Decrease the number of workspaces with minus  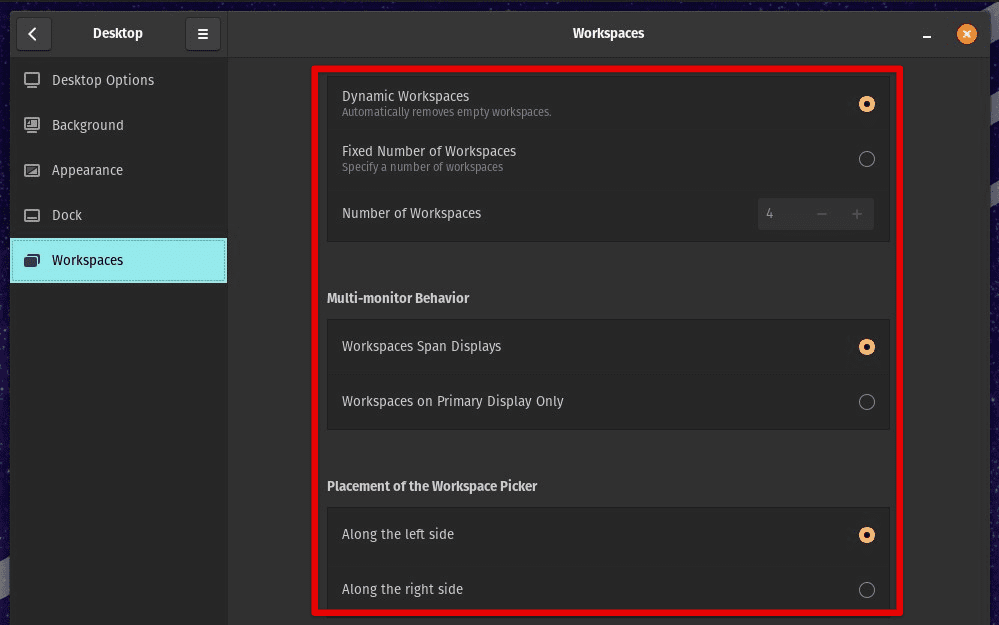point(822,214)
